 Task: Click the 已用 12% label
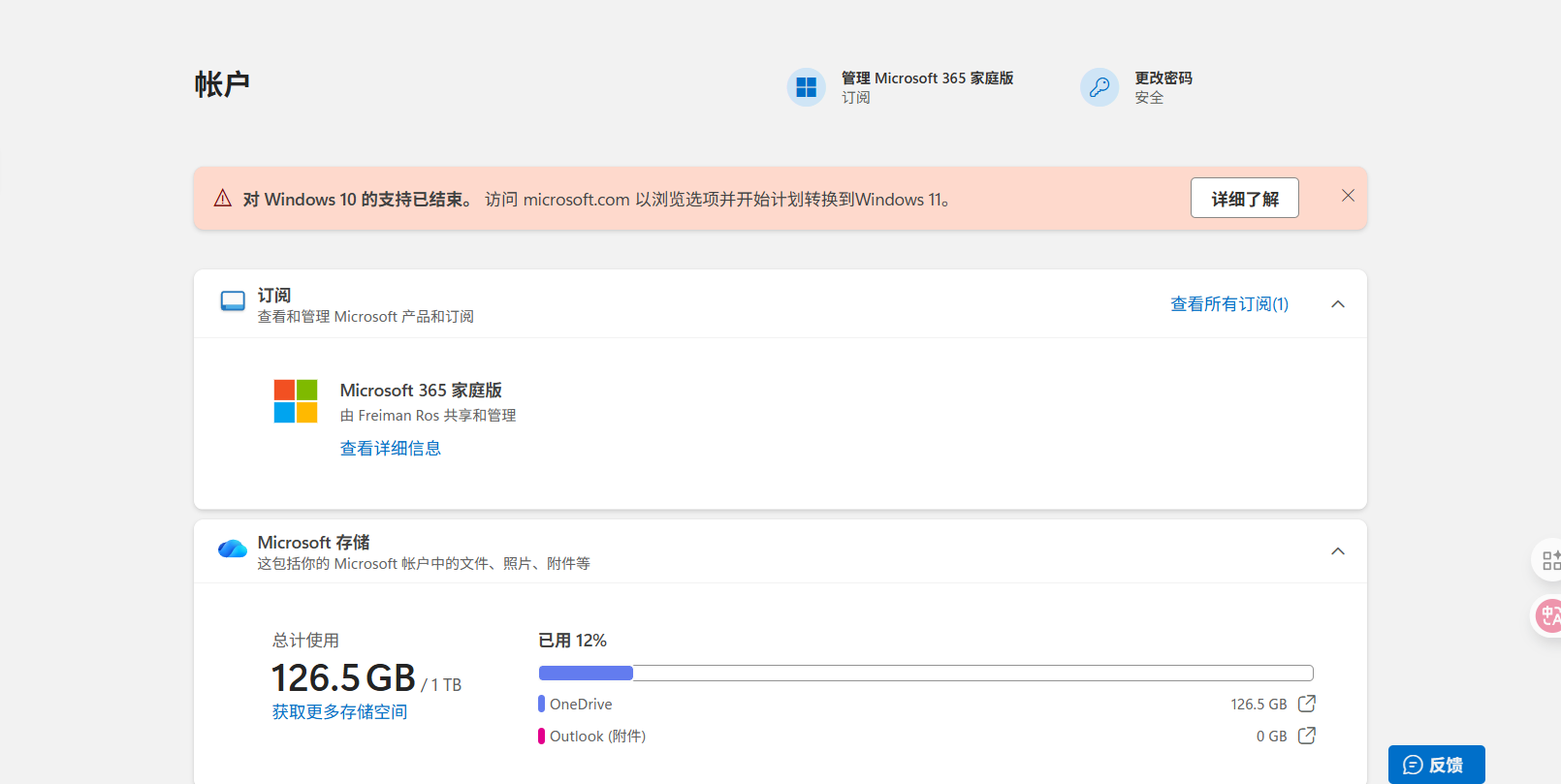coord(572,641)
